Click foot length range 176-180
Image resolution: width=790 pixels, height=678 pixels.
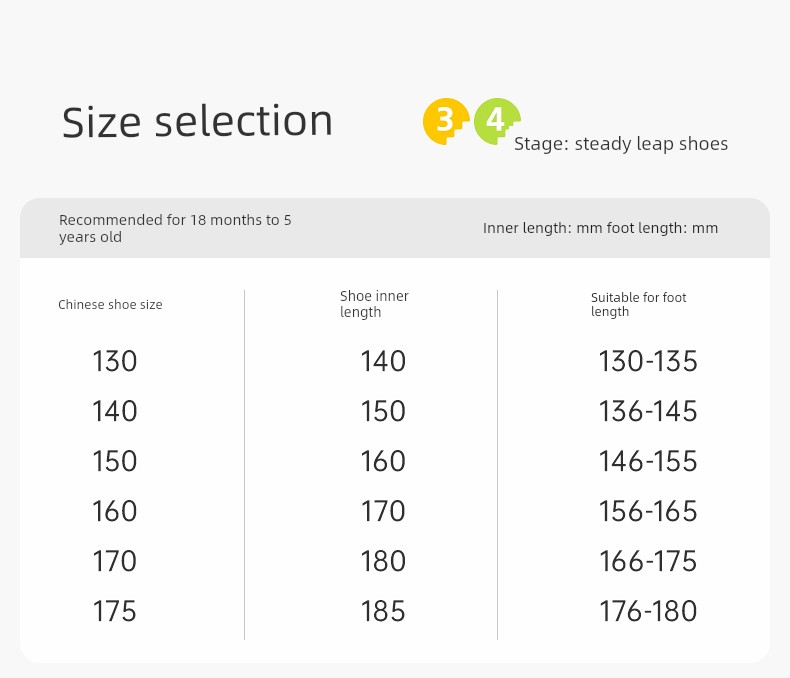pos(648,611)
